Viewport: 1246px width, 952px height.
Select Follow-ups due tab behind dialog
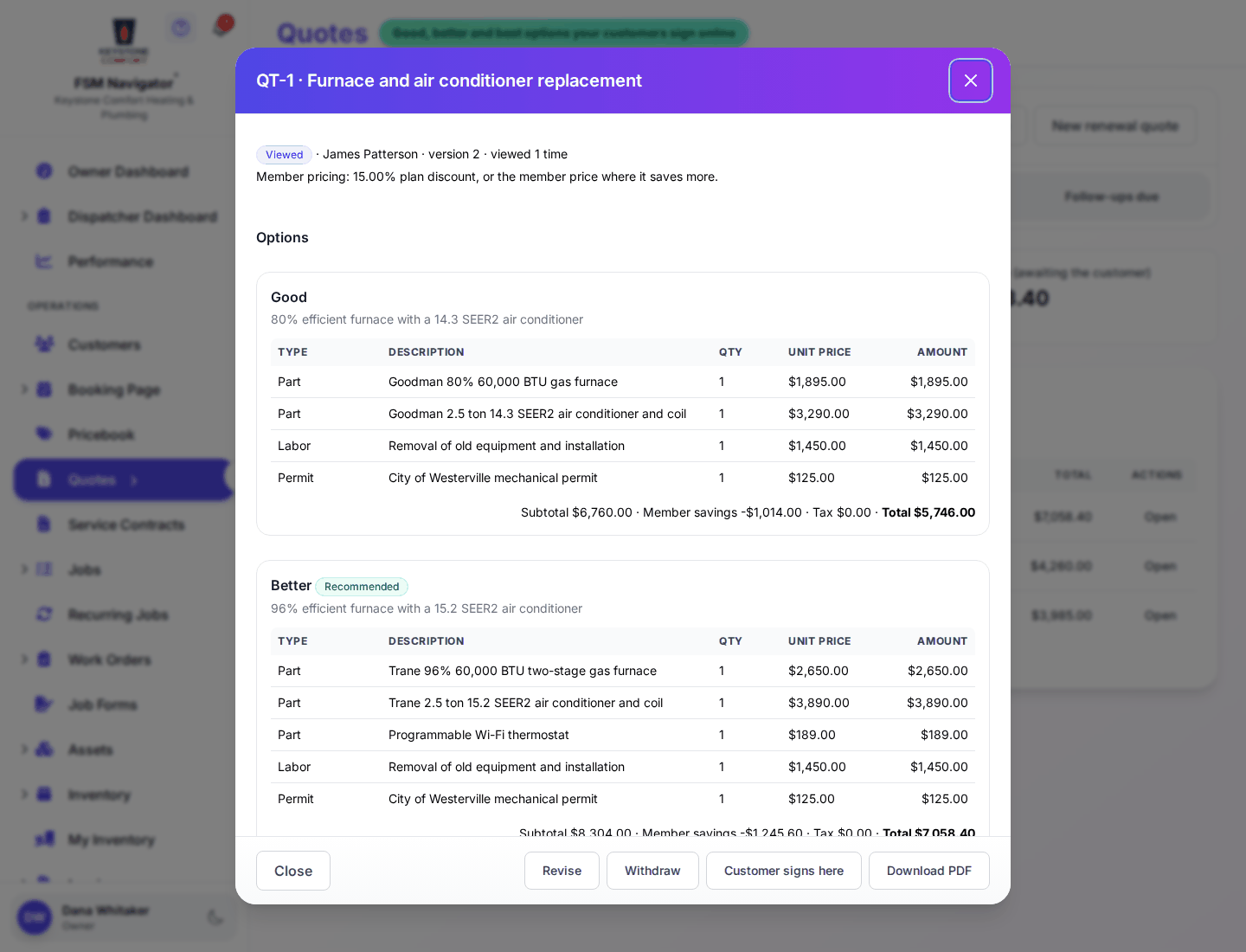[x=1111, y=196]
